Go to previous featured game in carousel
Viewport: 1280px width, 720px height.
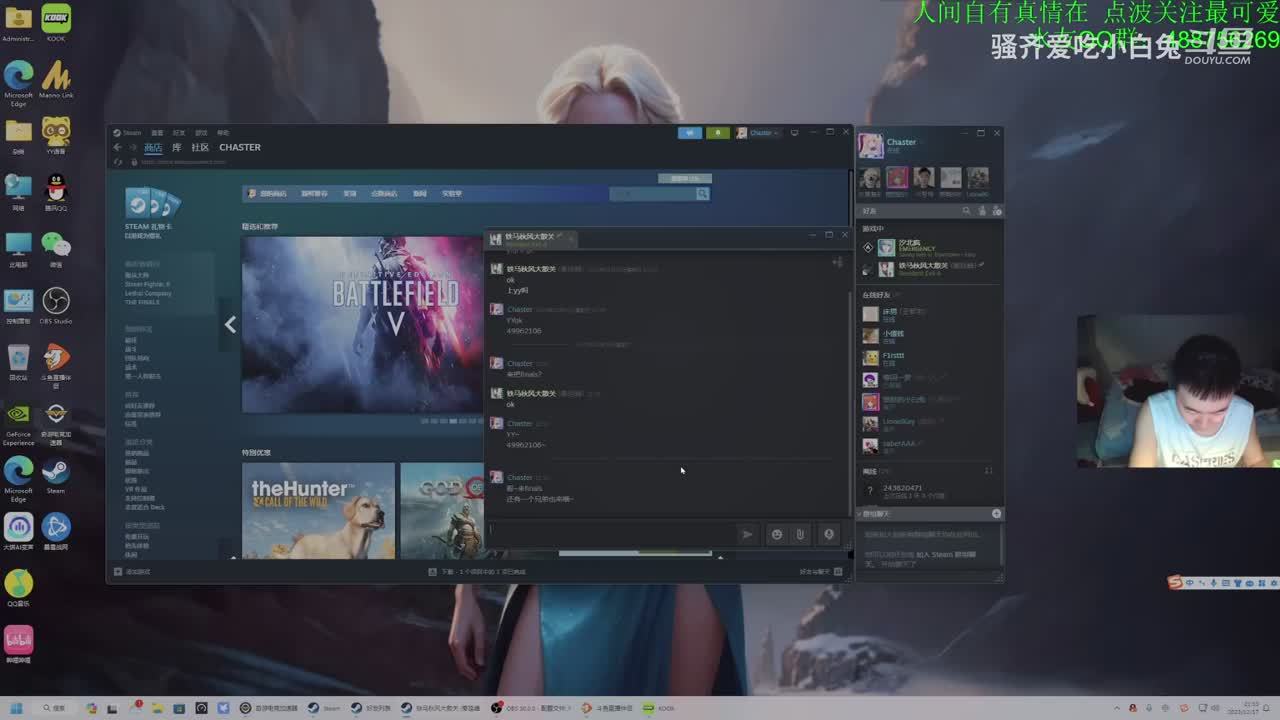(x=230, y=324)
